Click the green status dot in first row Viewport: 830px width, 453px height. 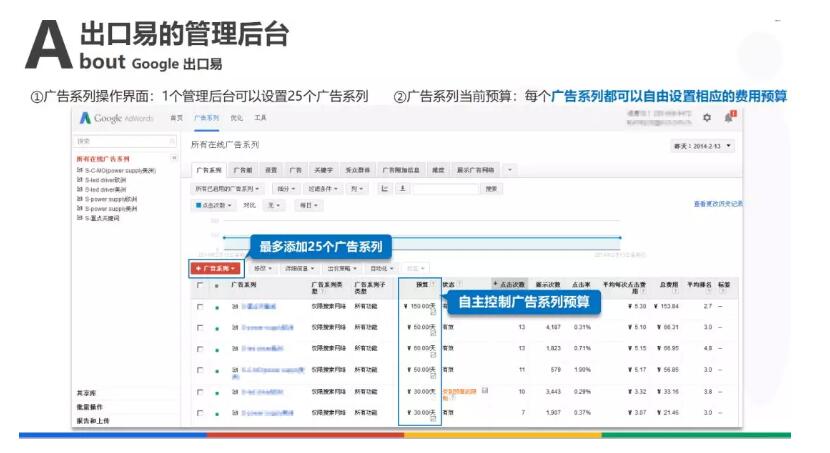tap(217, 308)
